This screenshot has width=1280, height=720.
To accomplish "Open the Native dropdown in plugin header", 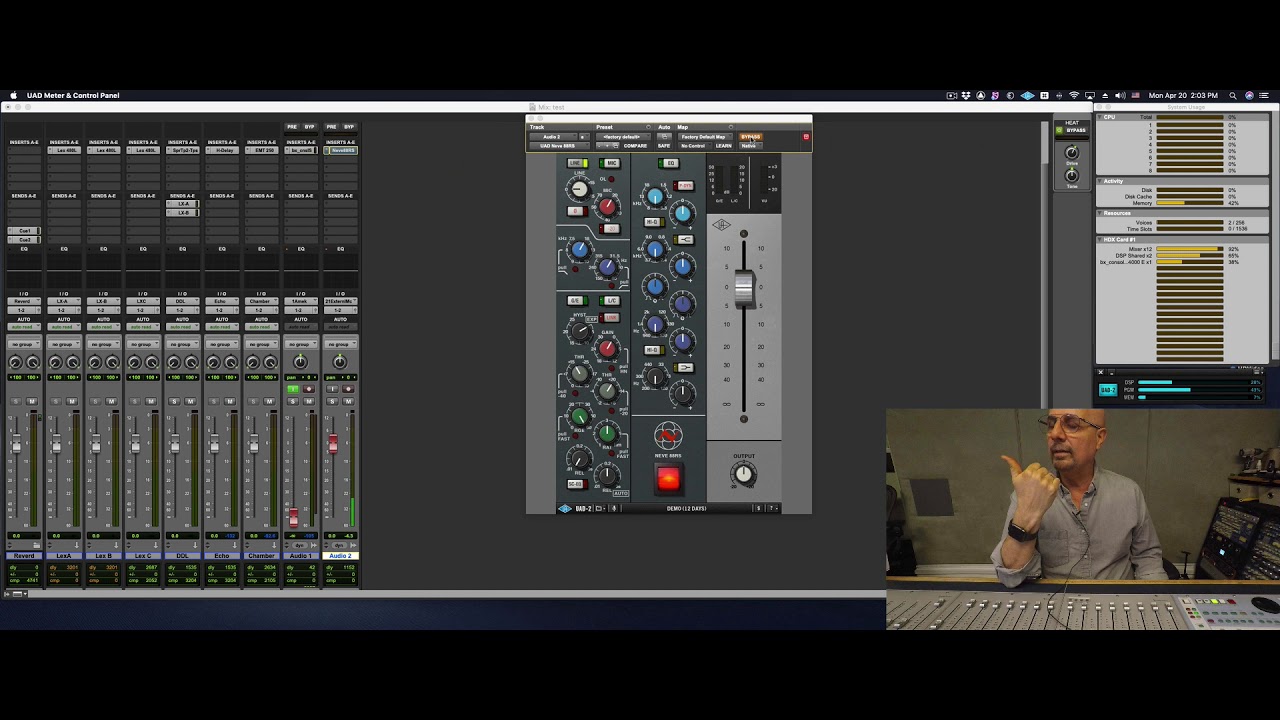I will pos(750,146).
